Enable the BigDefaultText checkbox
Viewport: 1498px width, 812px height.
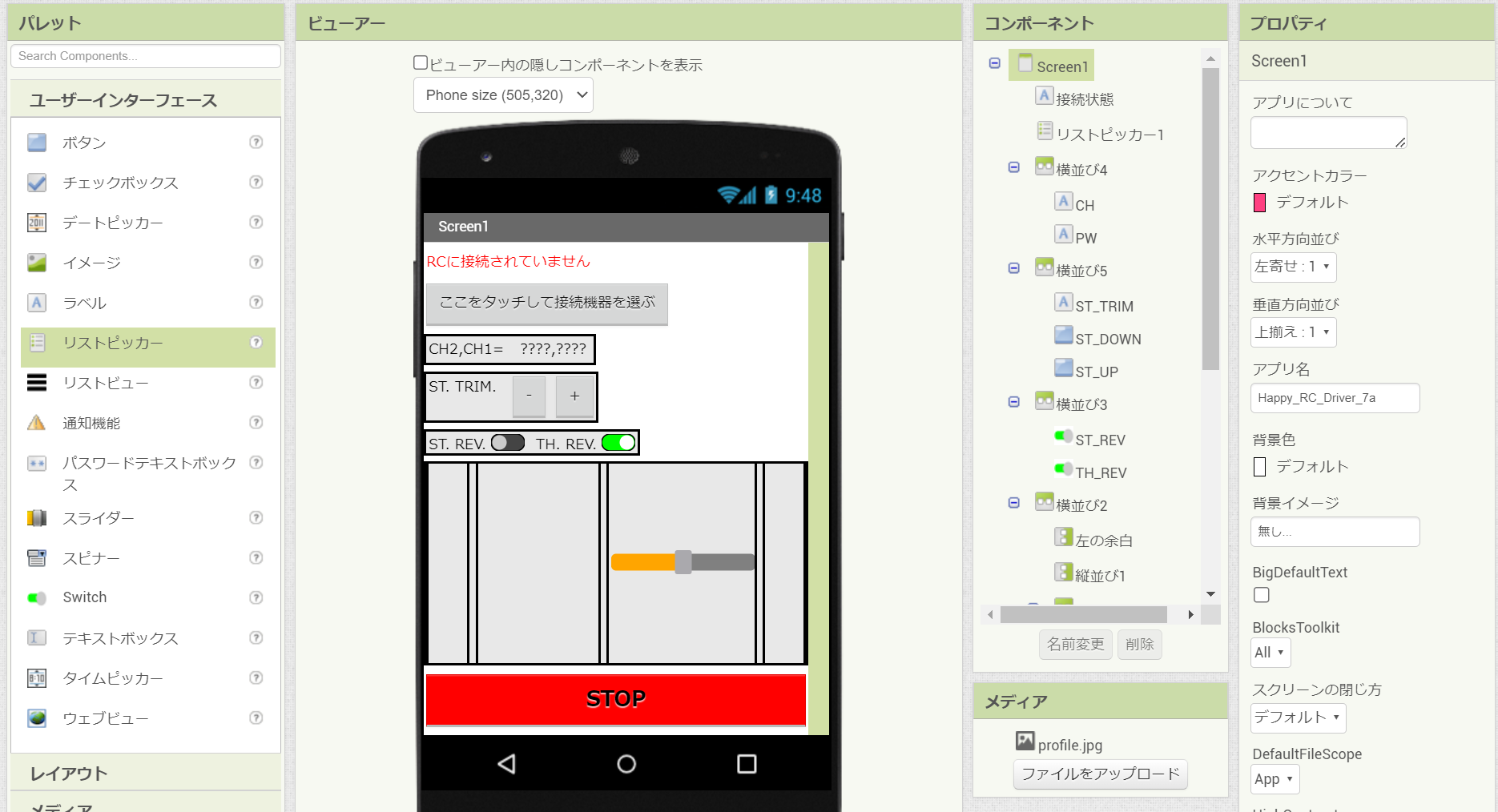coord(1262,594)
